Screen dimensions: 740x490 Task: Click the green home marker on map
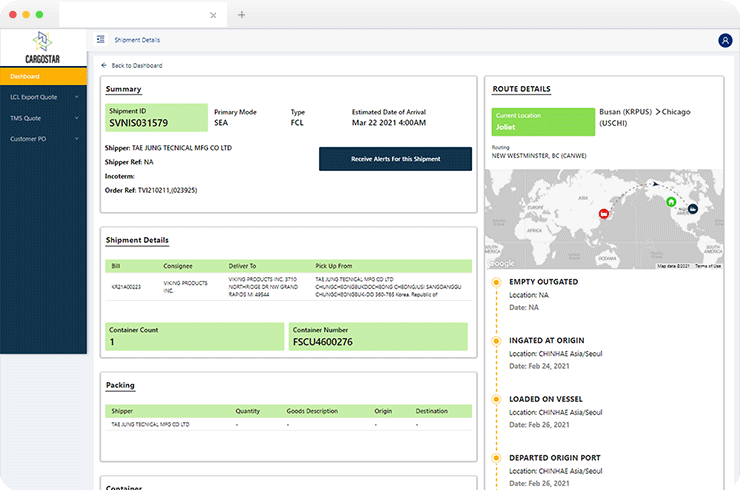[671, 202]
